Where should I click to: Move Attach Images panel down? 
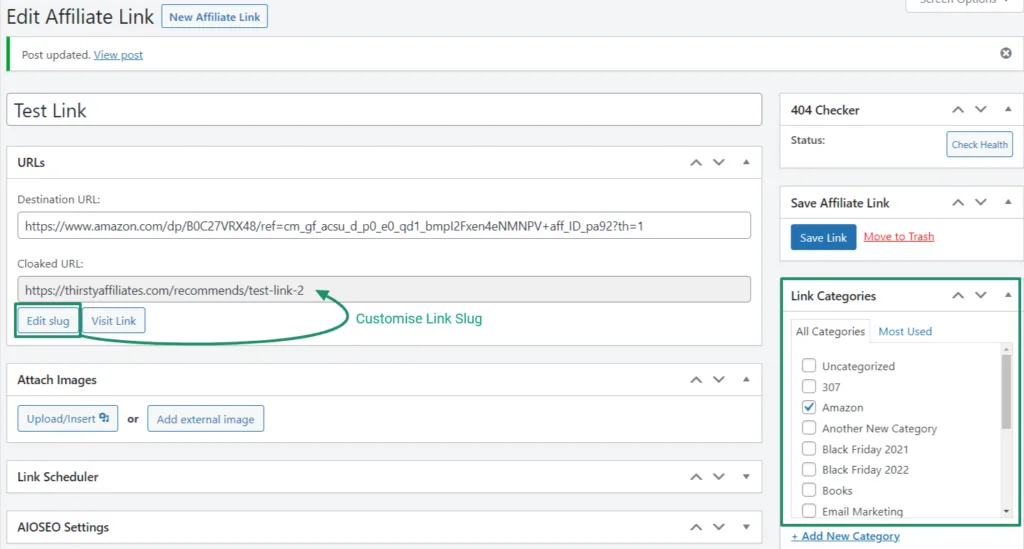[x=719, y=380]
